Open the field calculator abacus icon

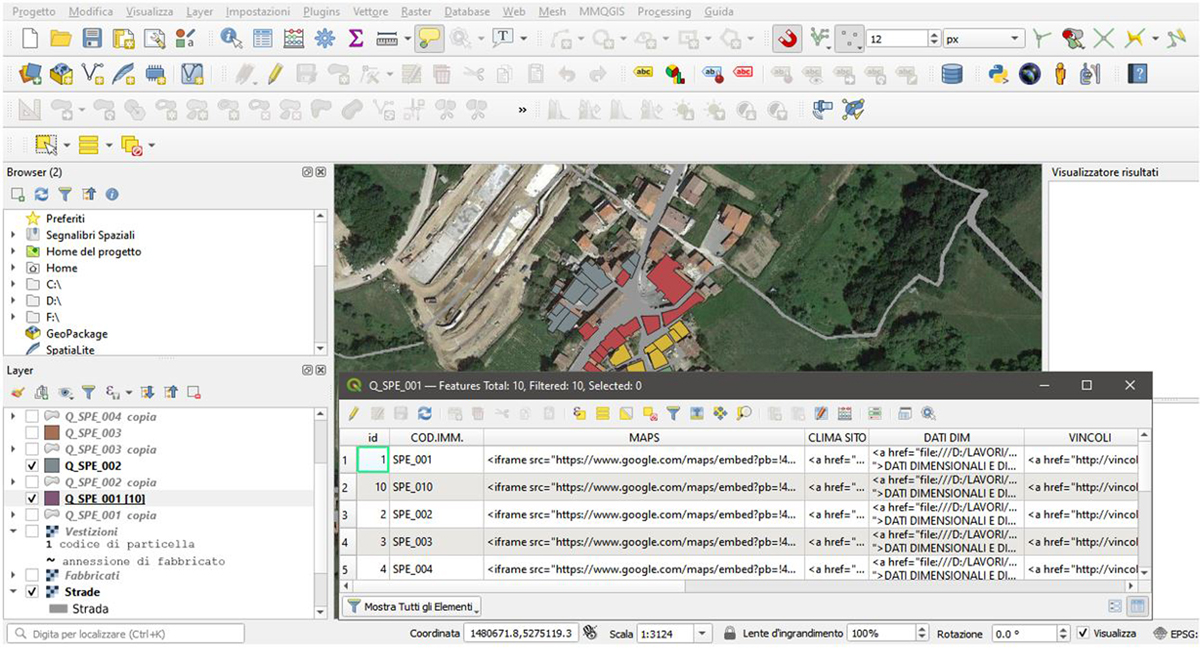(294, 39)
